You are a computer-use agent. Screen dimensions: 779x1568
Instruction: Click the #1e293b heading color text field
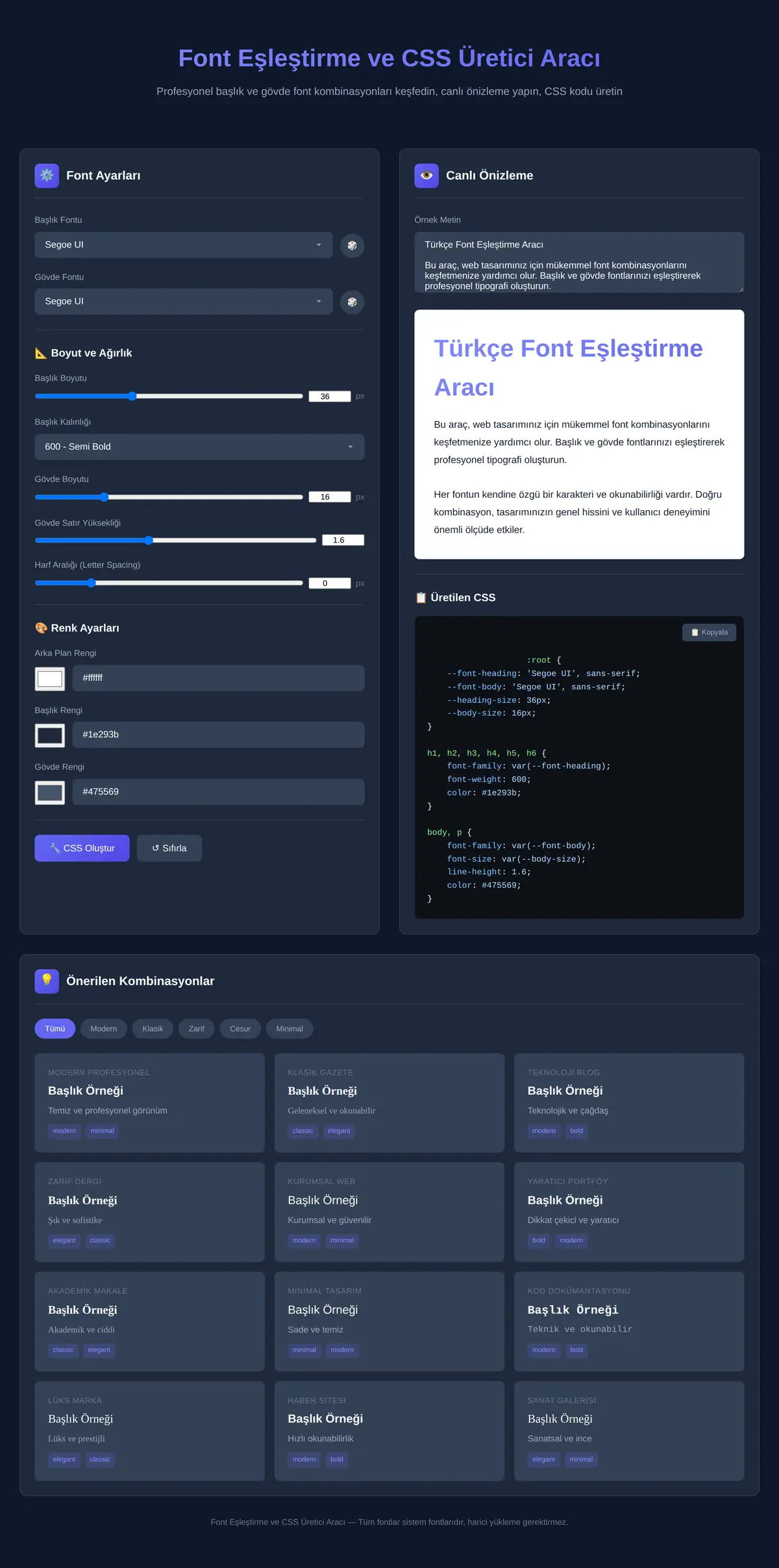[219, 735]
